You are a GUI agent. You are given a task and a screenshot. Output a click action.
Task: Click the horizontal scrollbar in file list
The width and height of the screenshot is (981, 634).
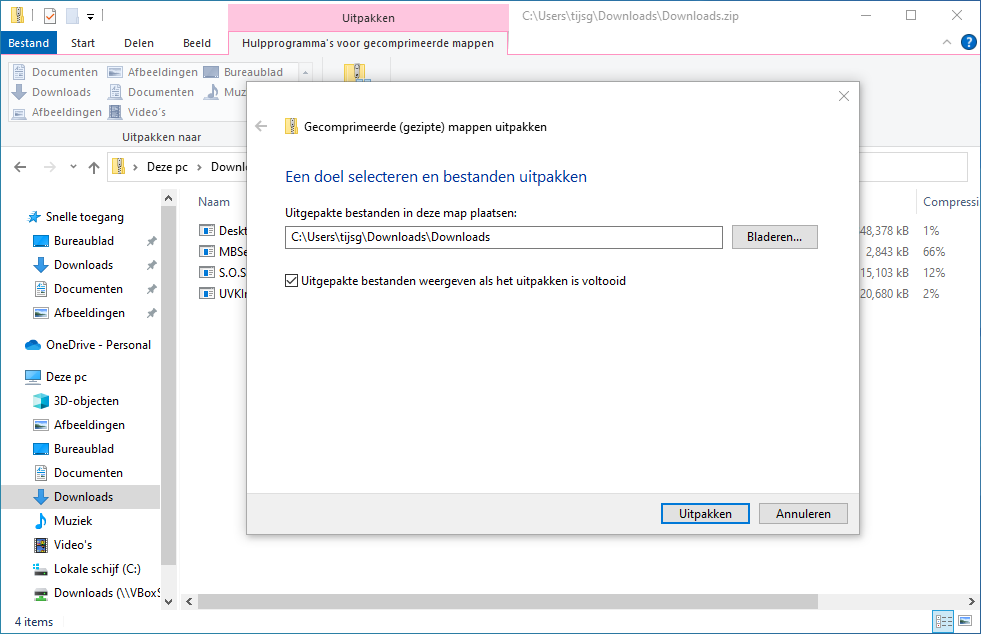500,601
